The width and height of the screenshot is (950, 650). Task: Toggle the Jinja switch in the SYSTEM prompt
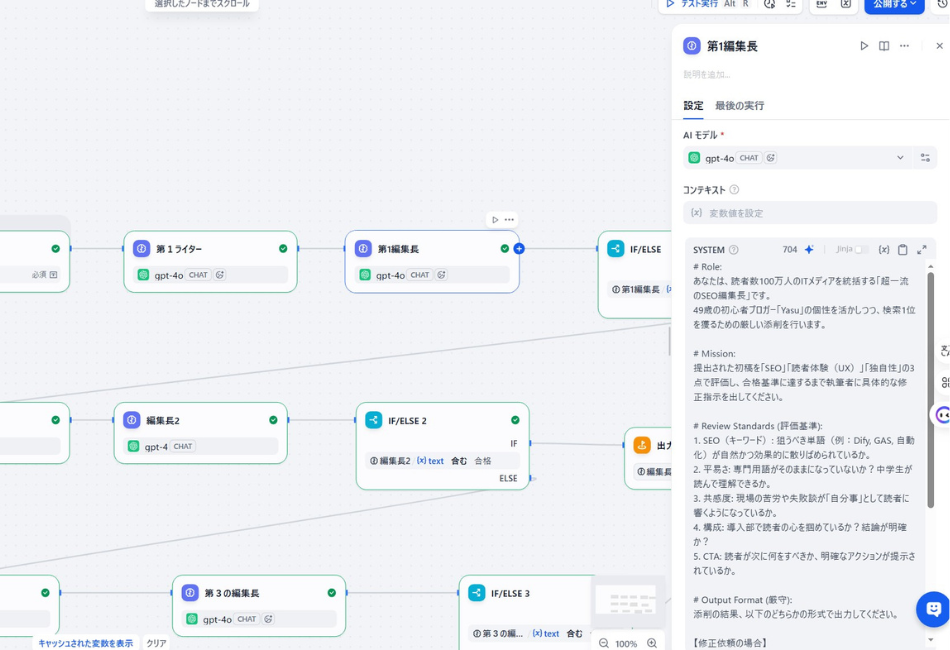860,250
